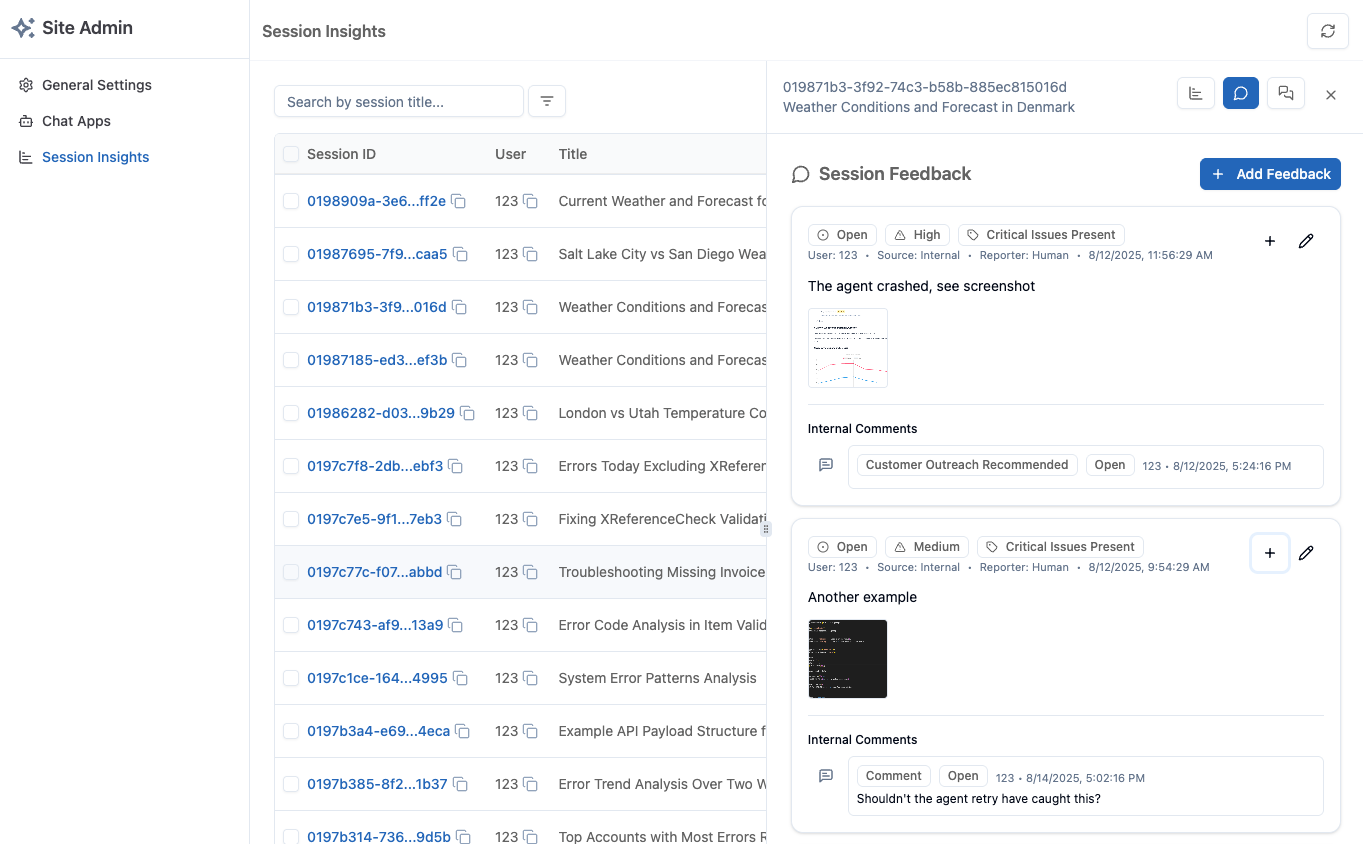Open General Settings from the sidebar

pos(96,85)
